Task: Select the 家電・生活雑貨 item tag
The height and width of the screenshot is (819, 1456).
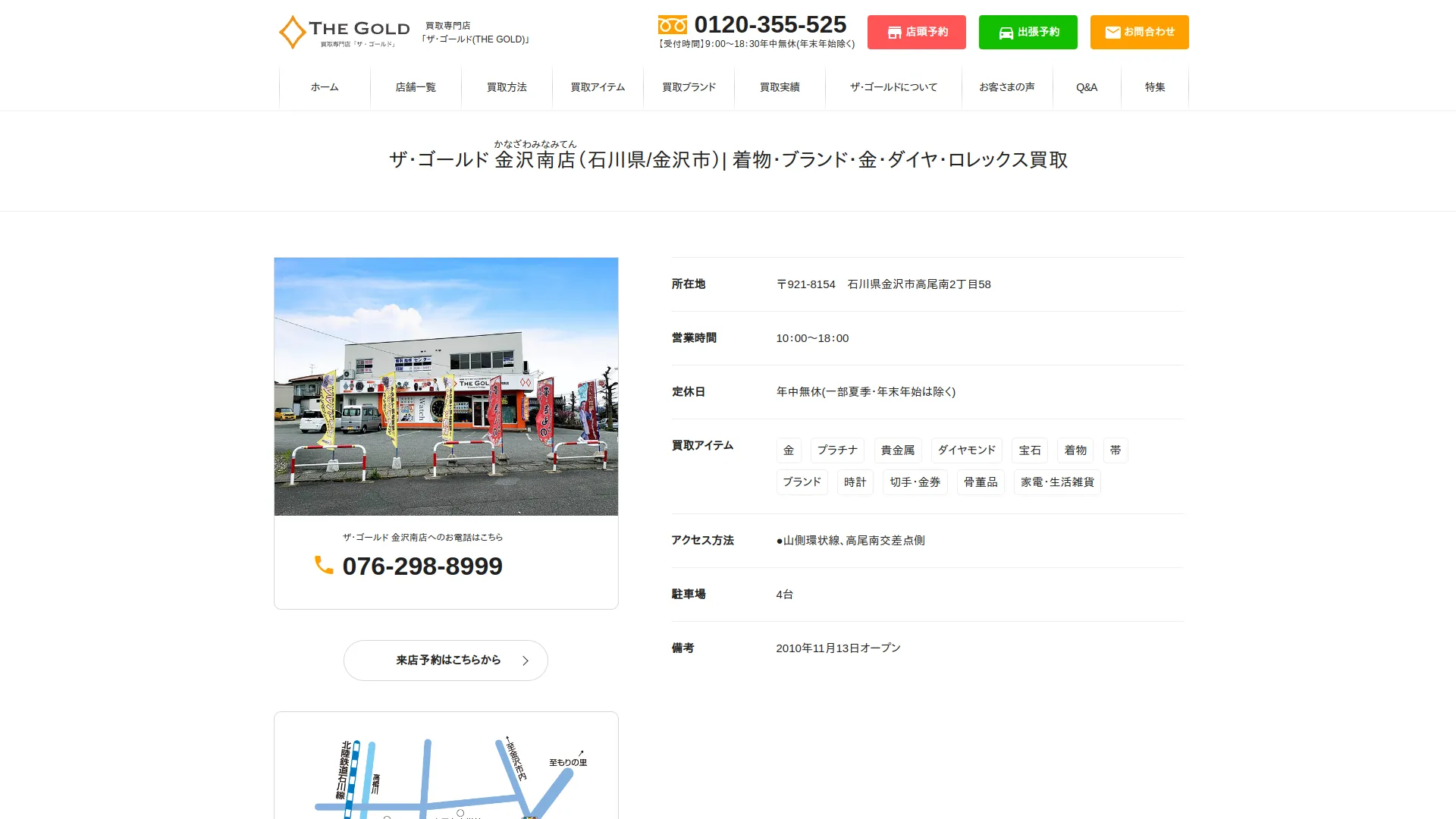Action: tap(1057, 482)
